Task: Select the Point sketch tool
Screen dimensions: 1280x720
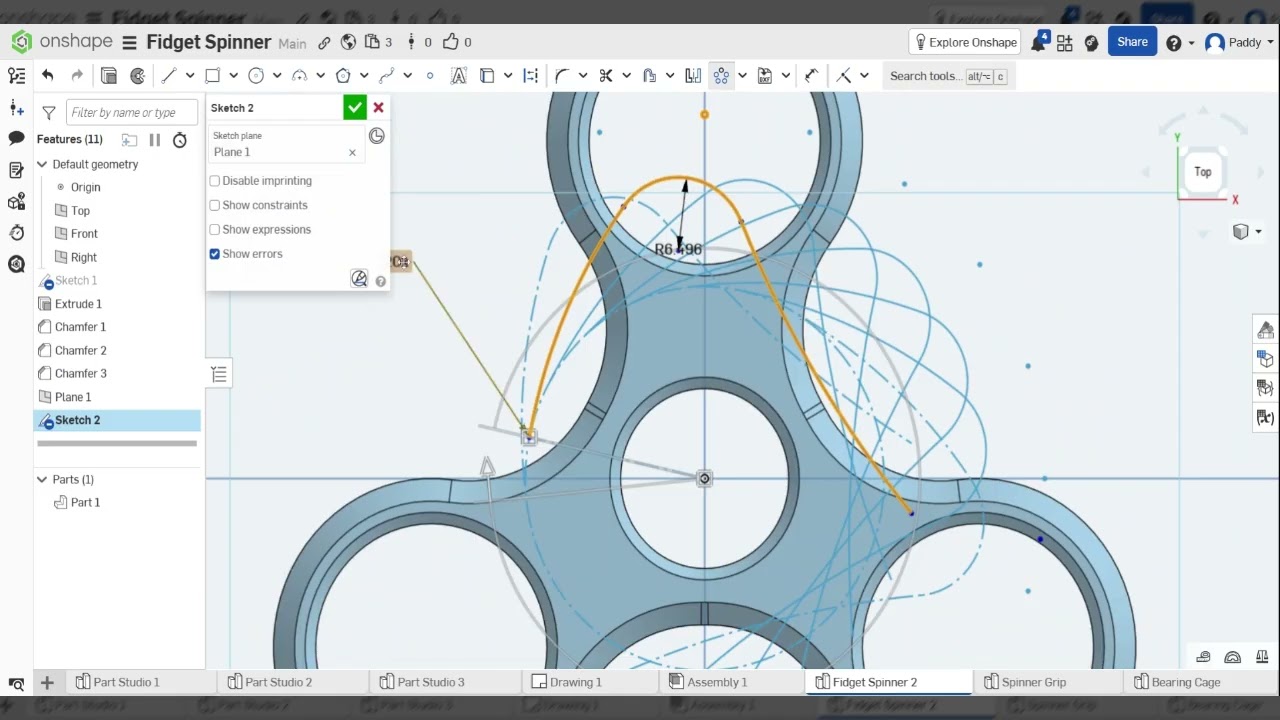Action: click(x=430, y=76)
